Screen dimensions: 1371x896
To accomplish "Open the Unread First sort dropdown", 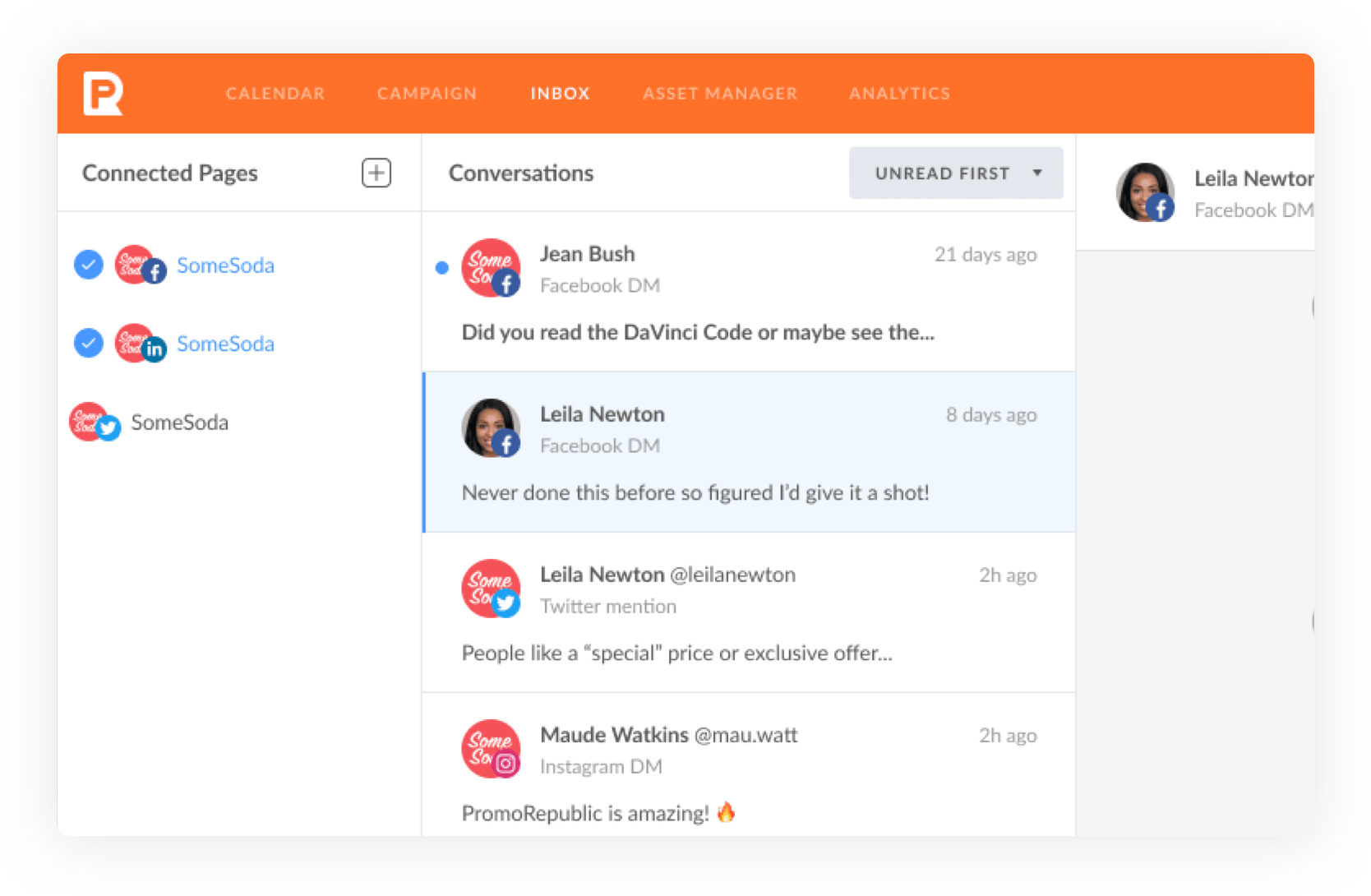I will (942, 173).
